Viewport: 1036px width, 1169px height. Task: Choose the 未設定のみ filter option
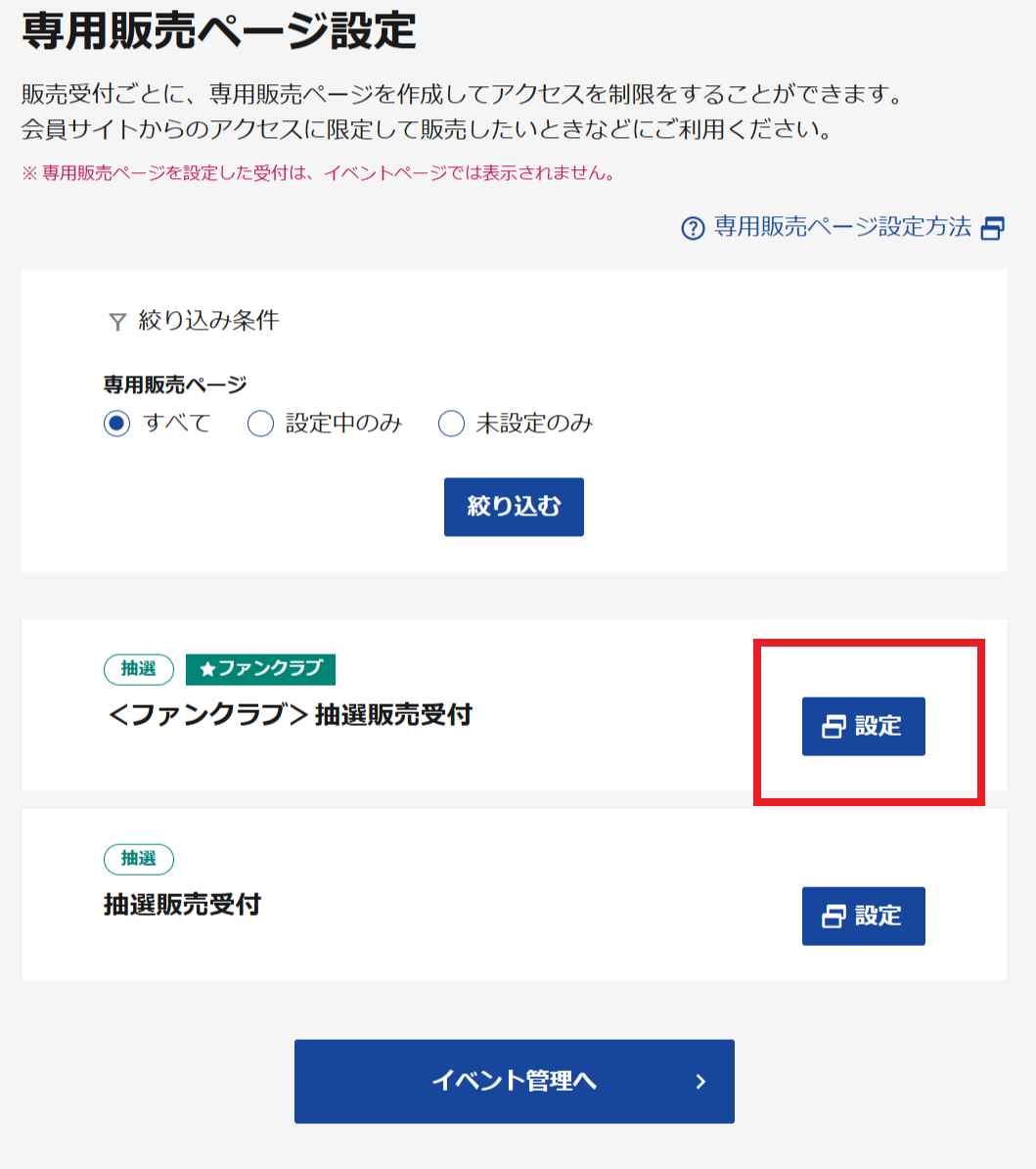point(450,424)
